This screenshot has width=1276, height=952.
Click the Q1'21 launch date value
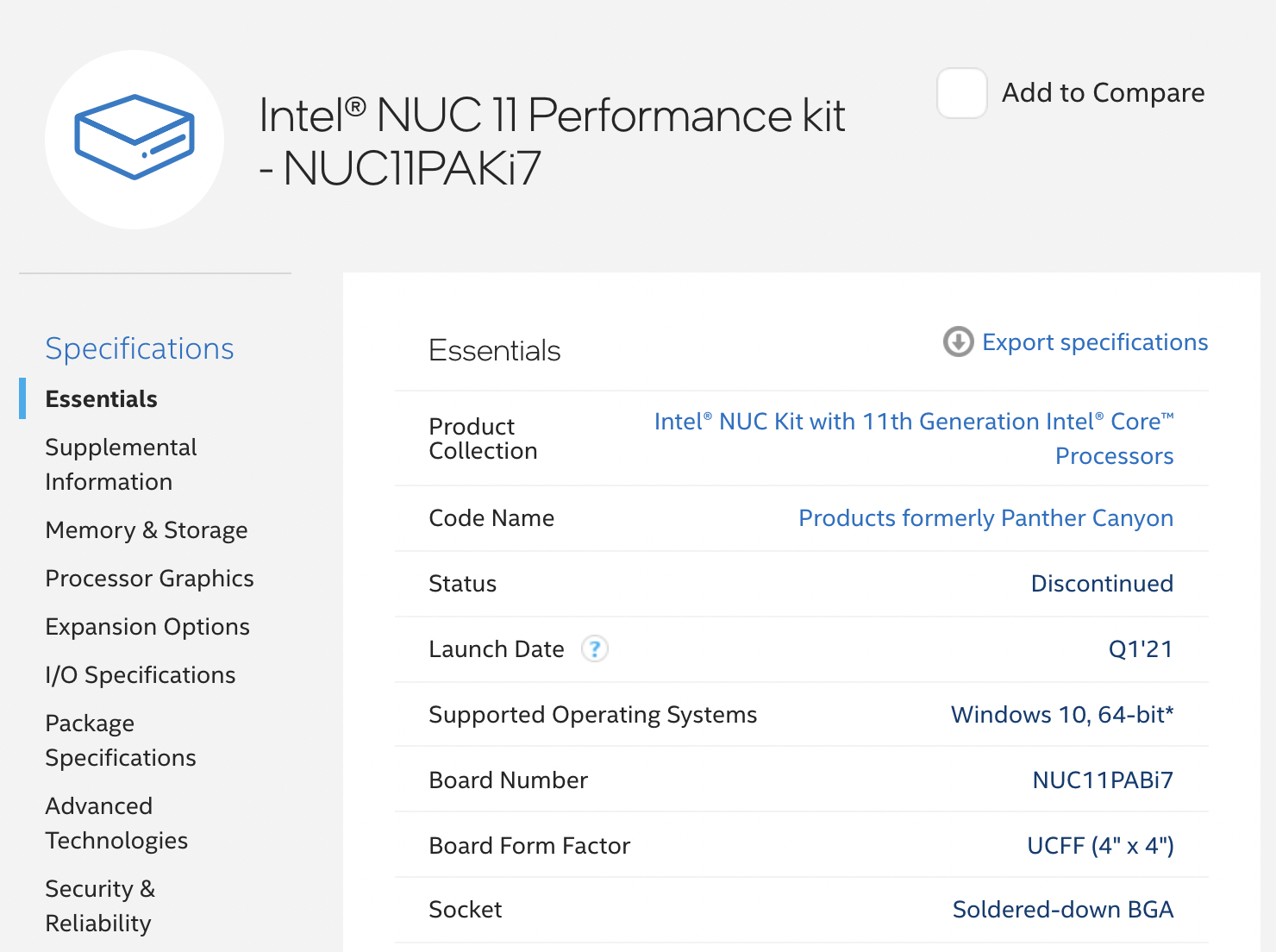1141,649
